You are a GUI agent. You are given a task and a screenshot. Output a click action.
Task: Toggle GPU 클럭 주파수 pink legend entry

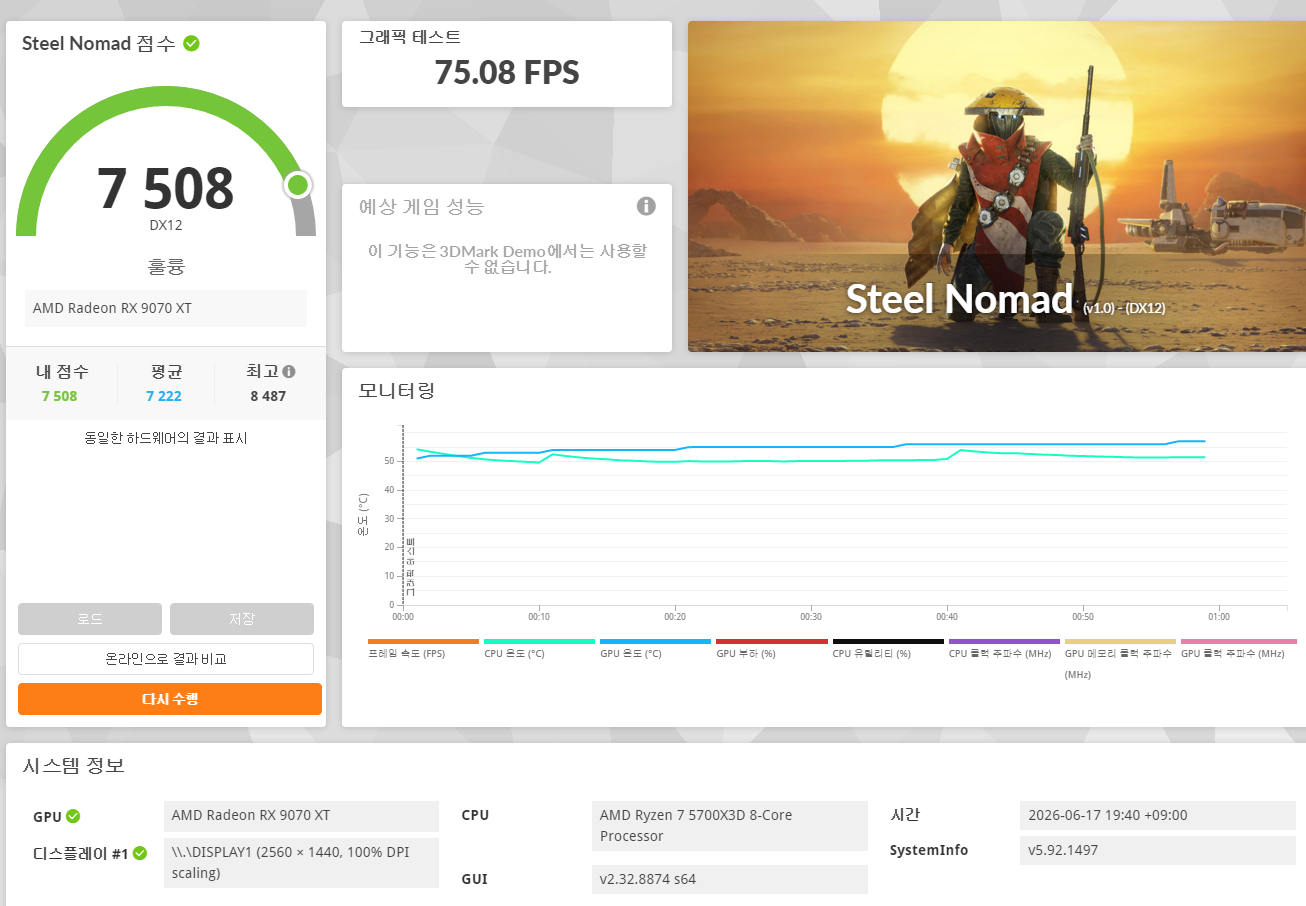(x=1238, y=648)
